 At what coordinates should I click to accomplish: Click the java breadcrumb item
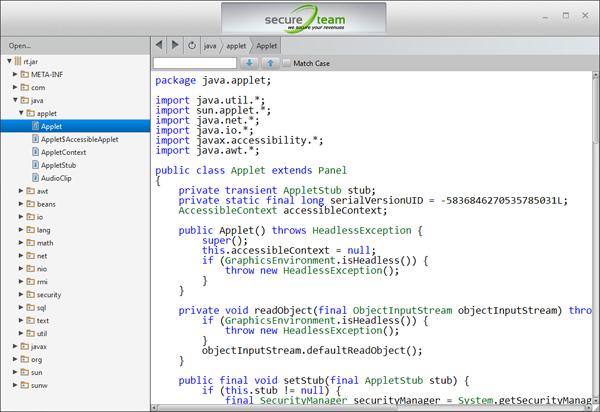click(210, 46)
